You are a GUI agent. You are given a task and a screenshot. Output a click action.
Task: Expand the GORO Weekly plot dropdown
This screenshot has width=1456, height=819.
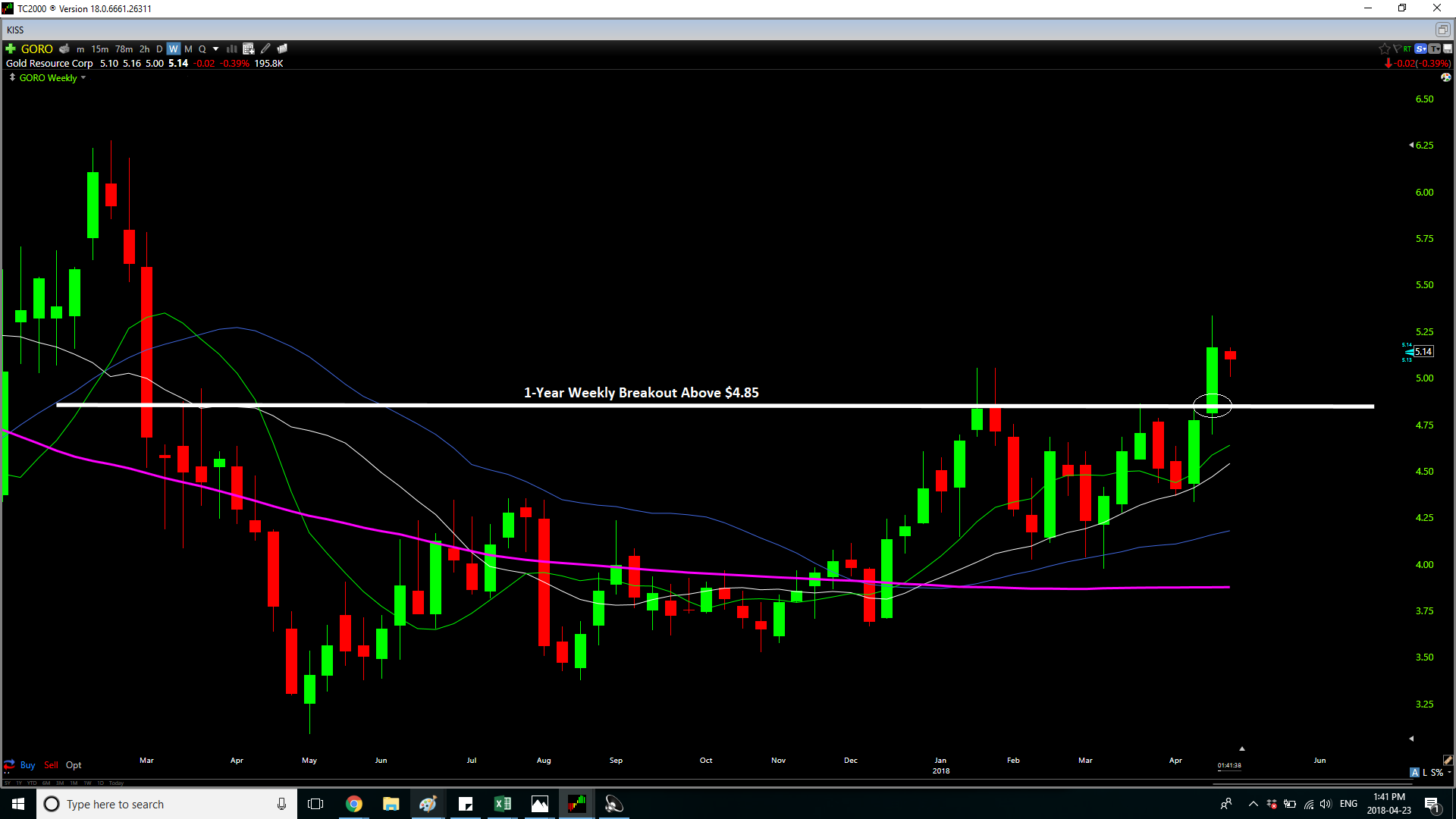[83, 78]
